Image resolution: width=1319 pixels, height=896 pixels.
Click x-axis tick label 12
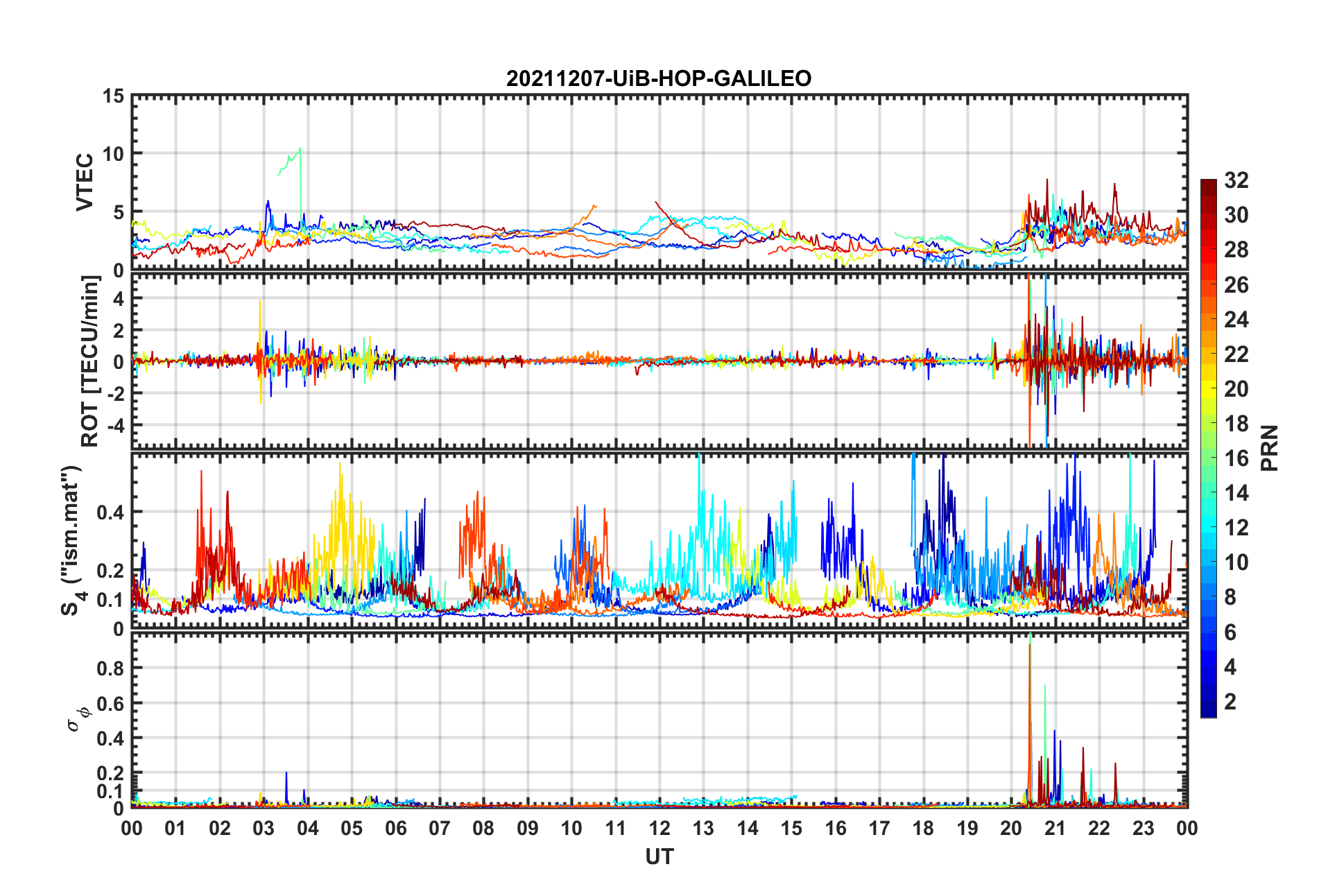point(659,829)
